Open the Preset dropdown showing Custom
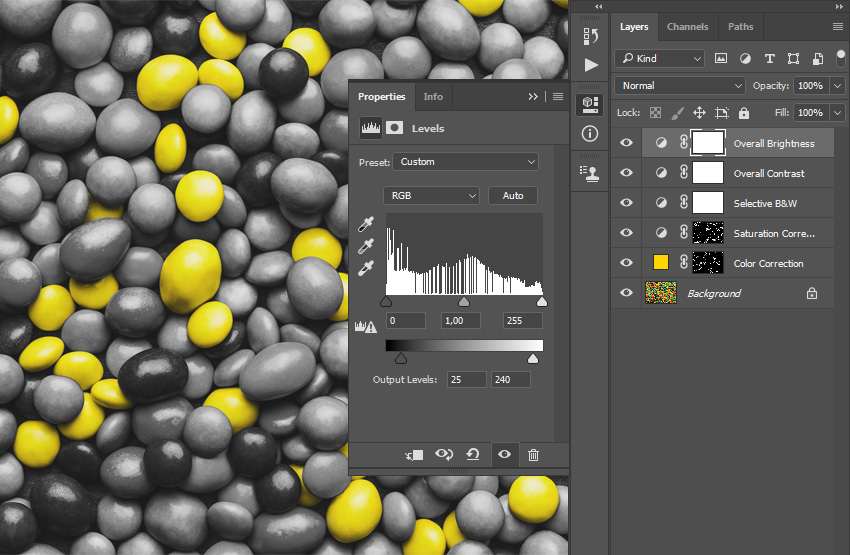850x555 pixels. [x=466, y=162]
